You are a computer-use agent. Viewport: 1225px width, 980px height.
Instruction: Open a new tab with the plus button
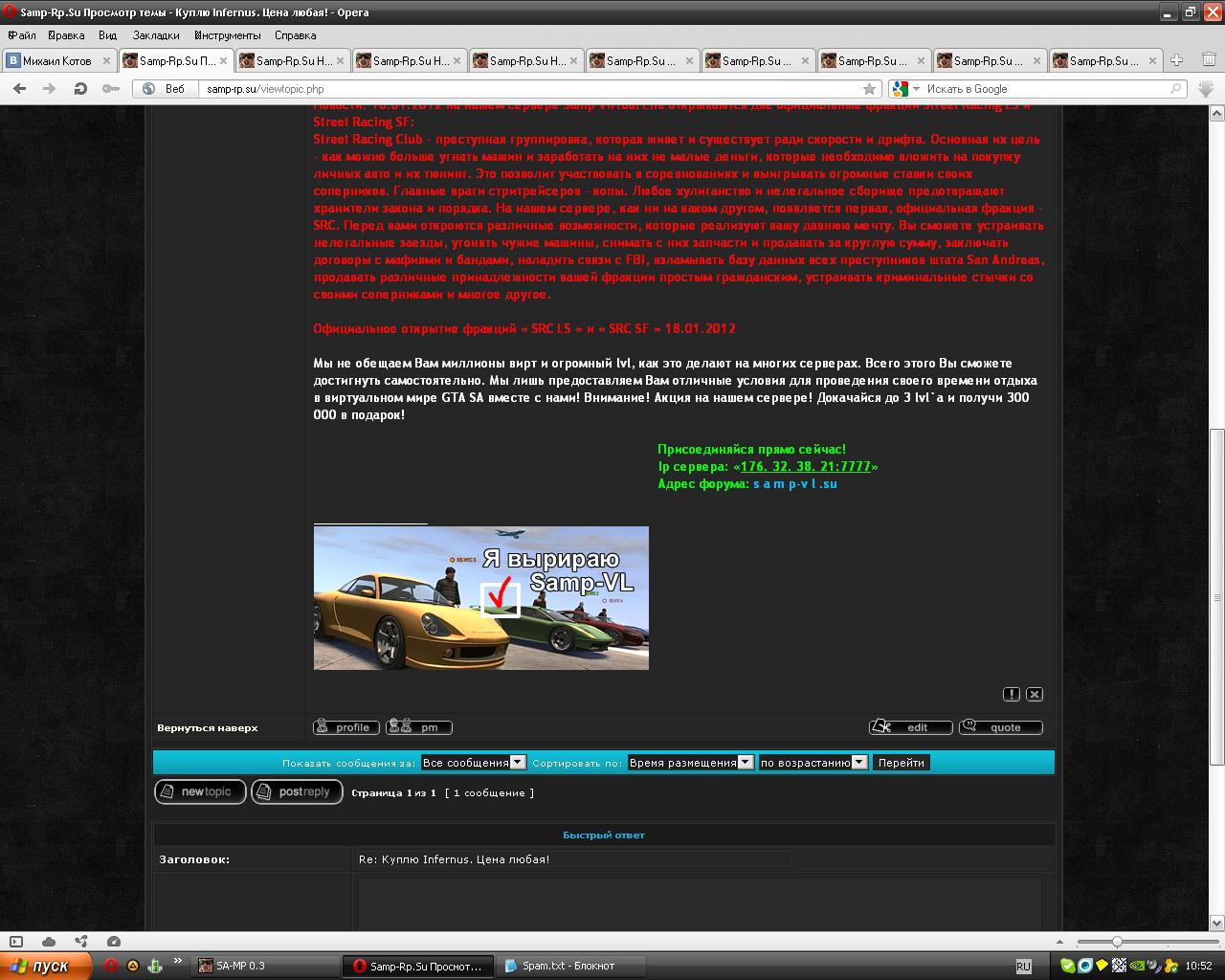pyautogui.click(x=1177, y=60)
